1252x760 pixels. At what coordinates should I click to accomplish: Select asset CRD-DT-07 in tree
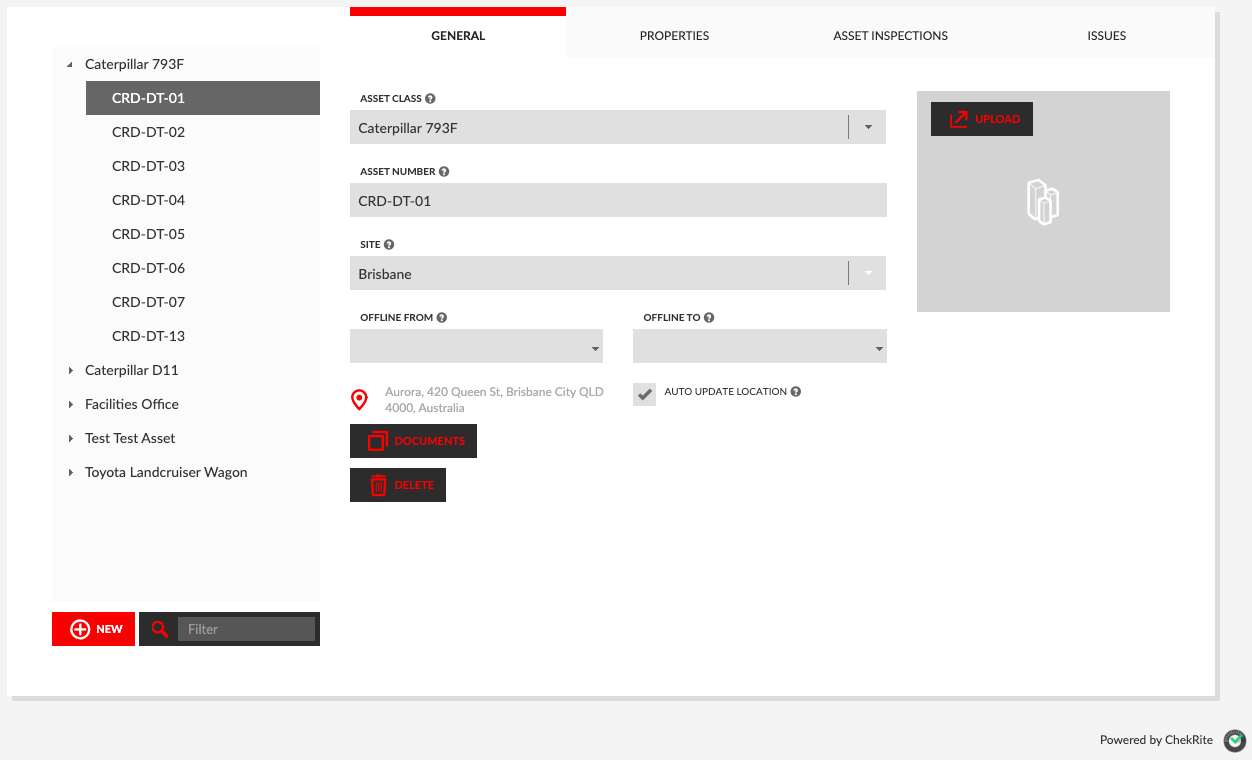(x=148, y=302)
